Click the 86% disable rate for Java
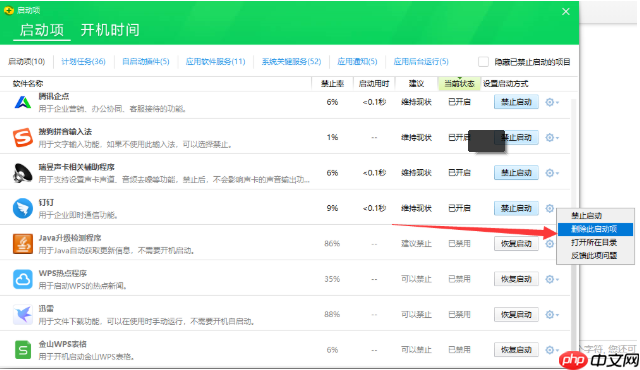This screenshot has width=640, height=370. pos(332,244)
